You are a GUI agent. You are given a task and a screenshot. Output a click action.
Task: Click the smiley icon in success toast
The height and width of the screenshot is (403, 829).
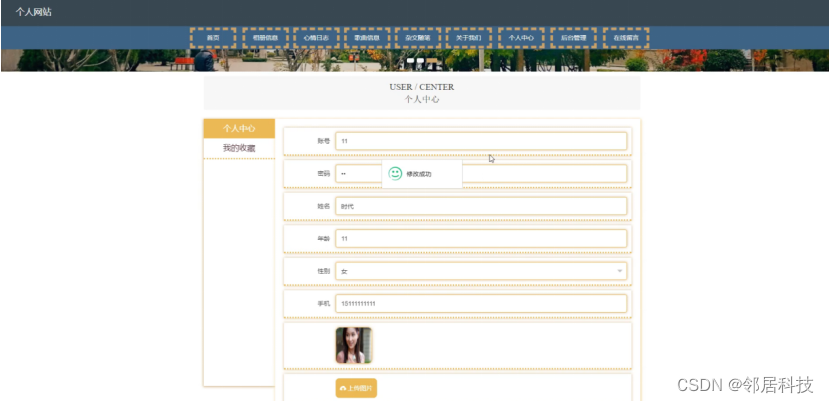point(395,173)
